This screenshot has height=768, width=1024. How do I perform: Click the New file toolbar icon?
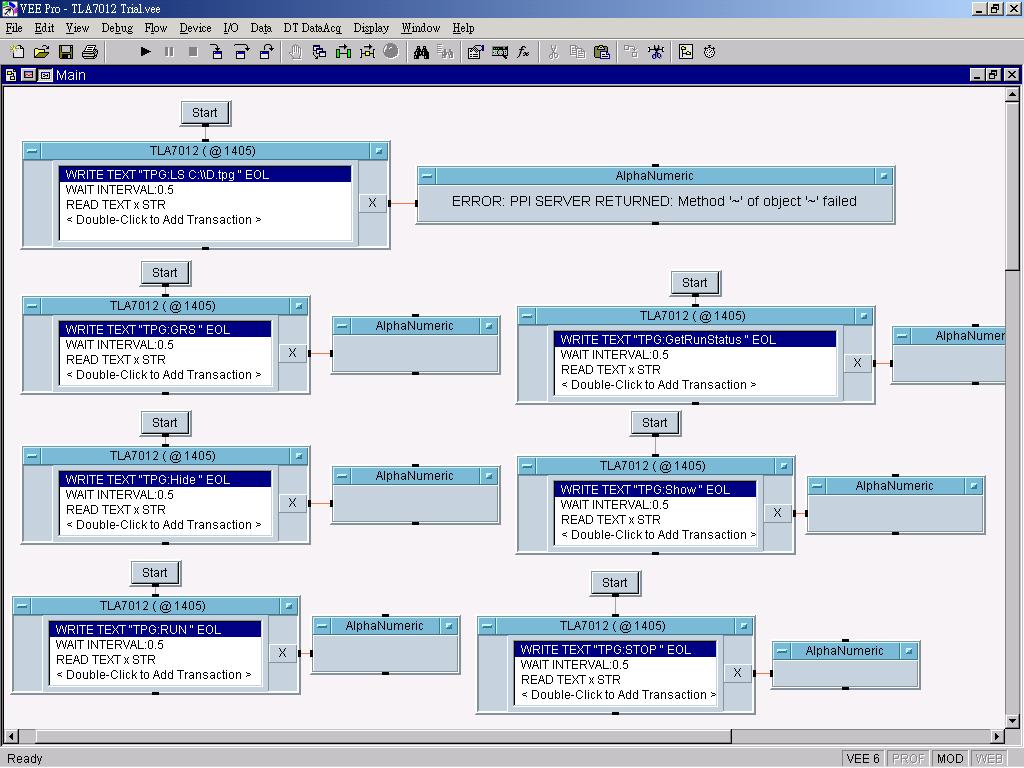[x=18, y=52]
